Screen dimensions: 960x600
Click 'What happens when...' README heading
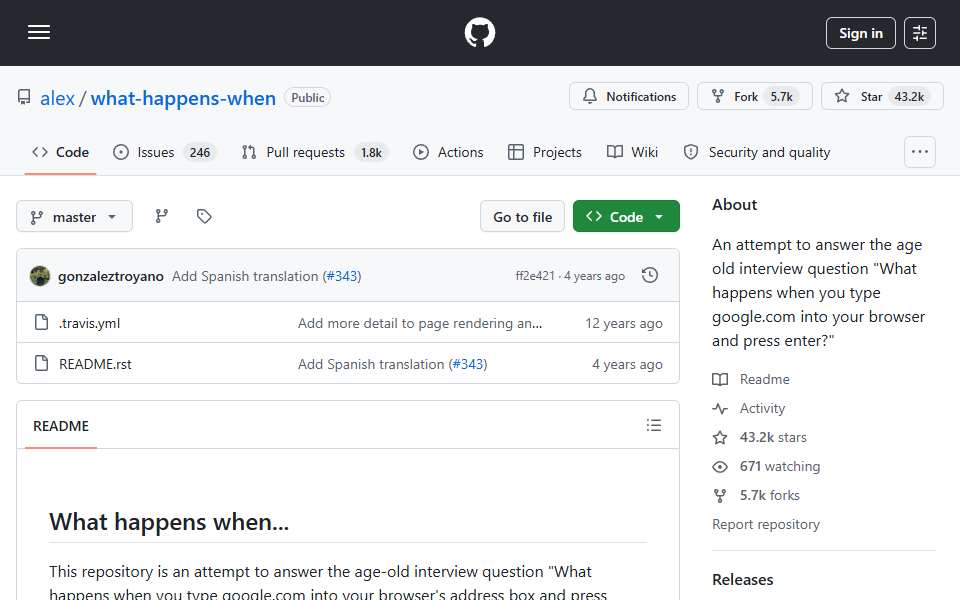tap(169, 522)
